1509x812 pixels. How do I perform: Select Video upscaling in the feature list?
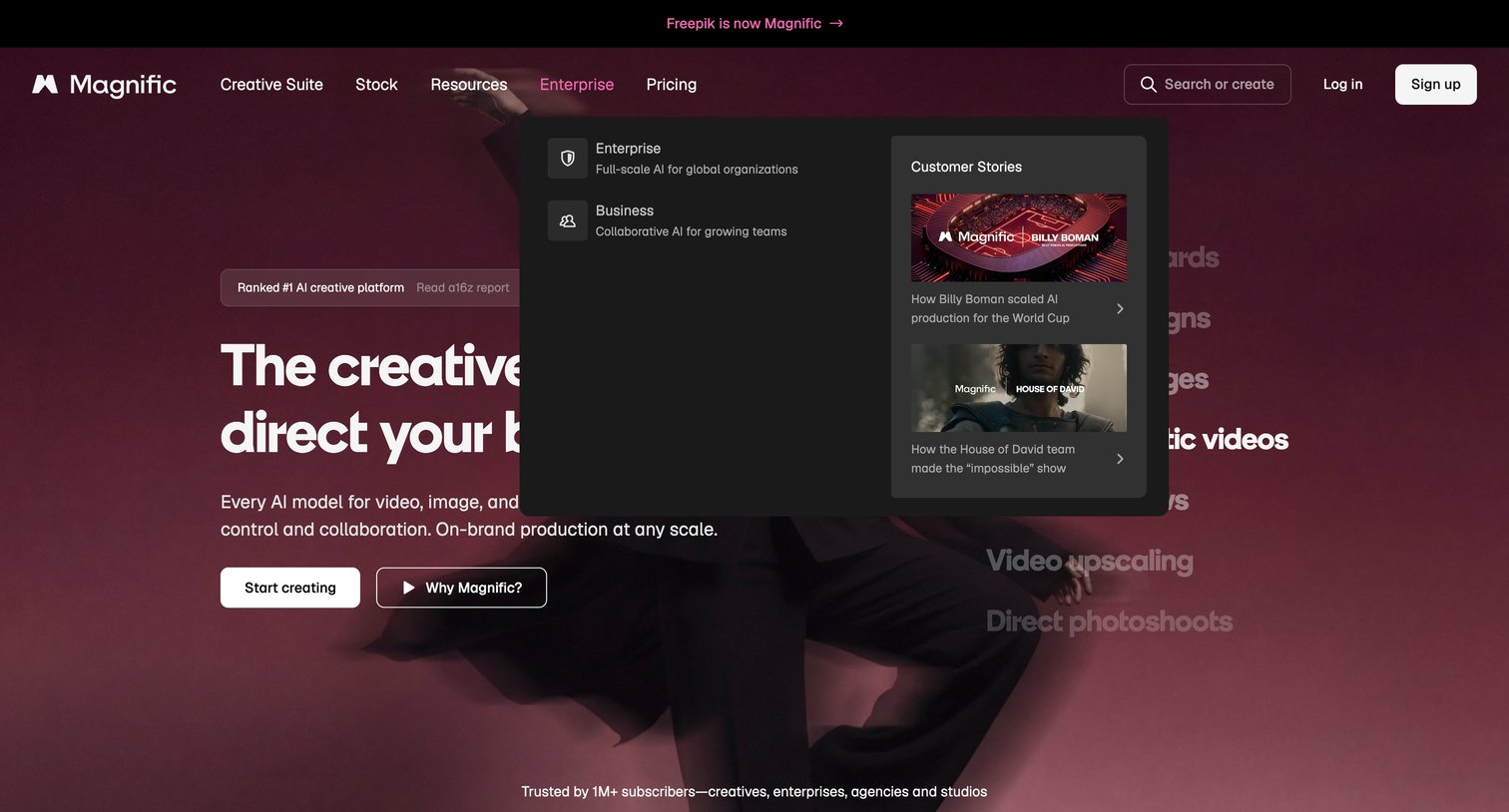point(1090,561)
